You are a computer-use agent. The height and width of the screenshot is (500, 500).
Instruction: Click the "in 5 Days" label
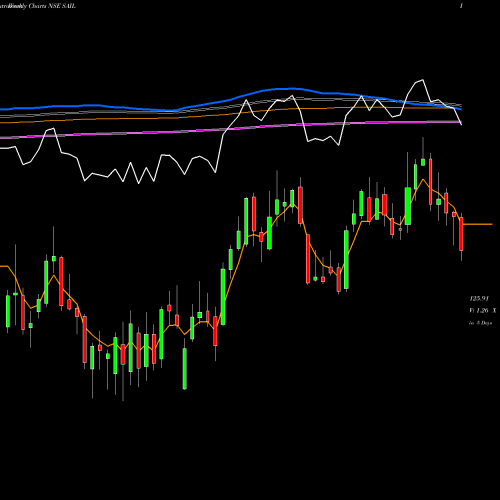480,323
